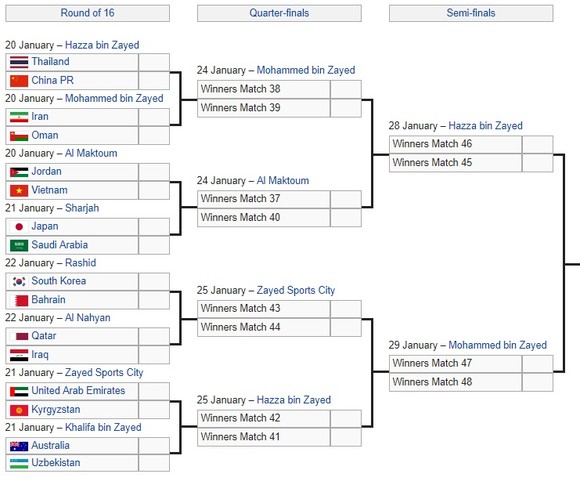Open Zayed Sports City quarter-final venue link
580x481 pixels.
296,290
